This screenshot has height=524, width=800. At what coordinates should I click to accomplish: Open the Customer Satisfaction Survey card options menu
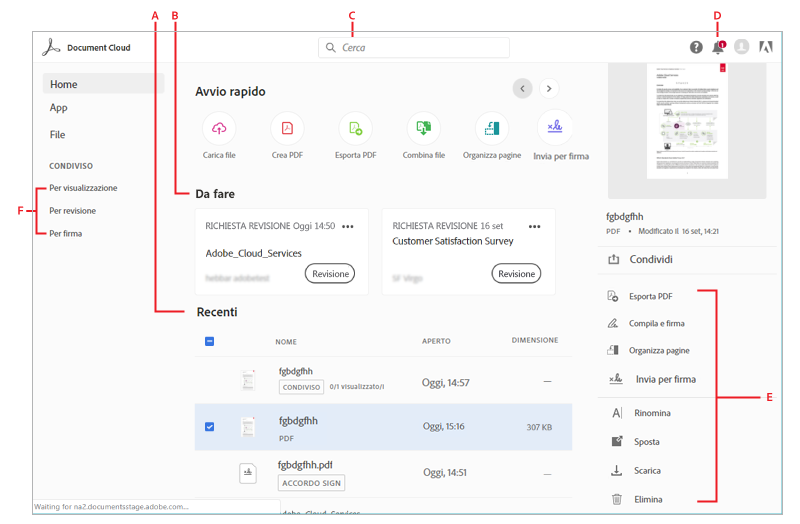tap(534, 226)
